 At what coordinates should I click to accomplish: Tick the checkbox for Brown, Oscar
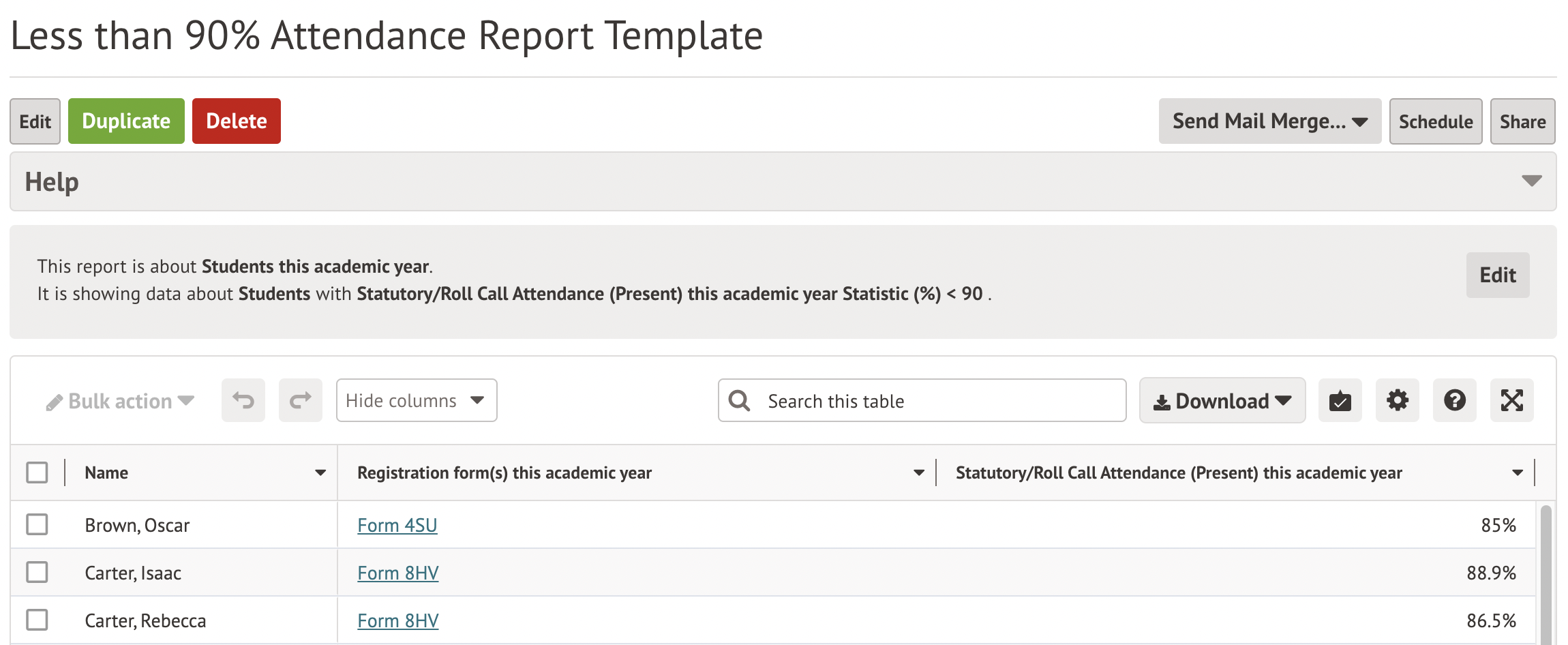click(37, 524)
